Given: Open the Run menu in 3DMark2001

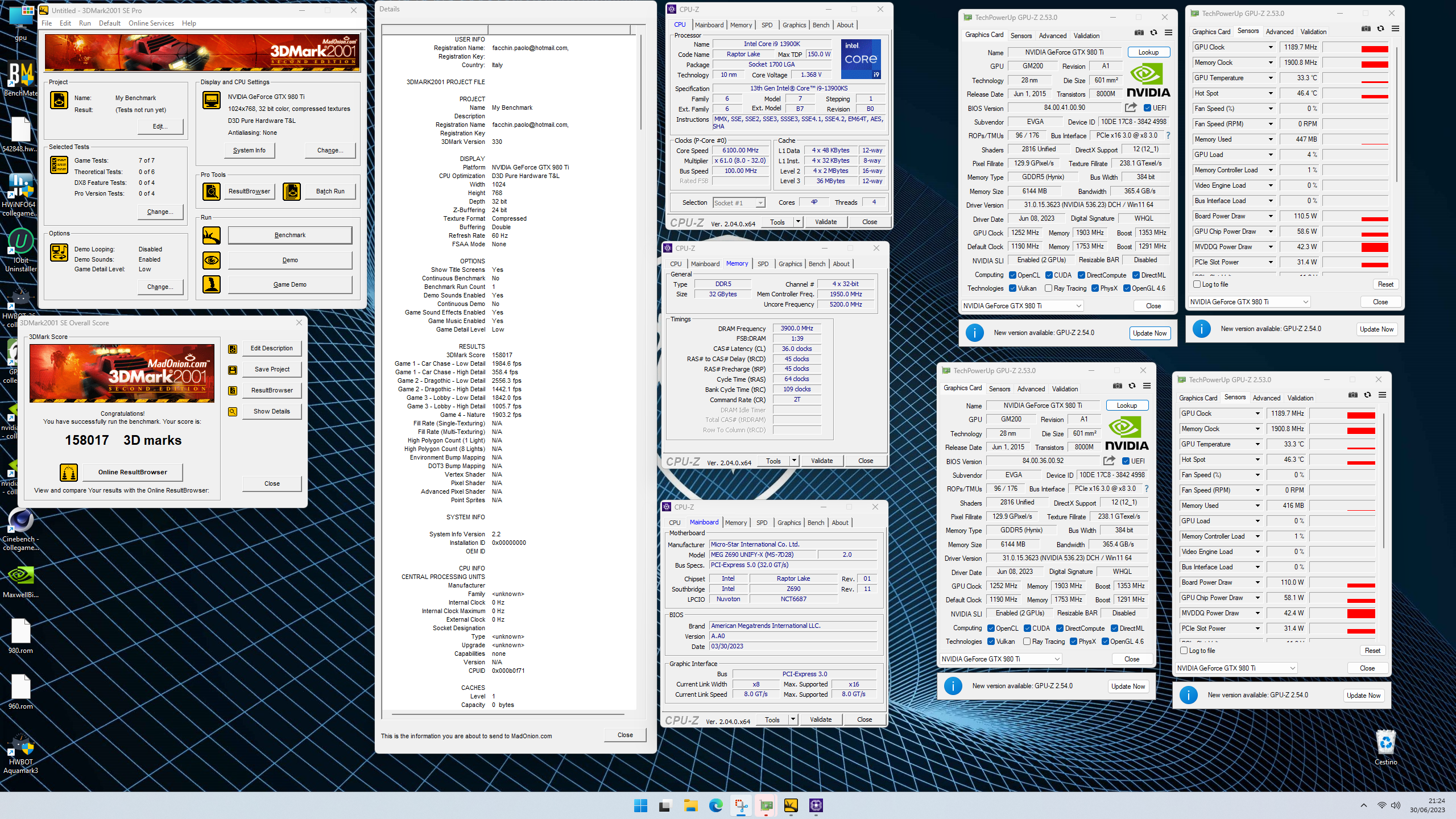Looking at the screenshot, I should pos(85,23).
